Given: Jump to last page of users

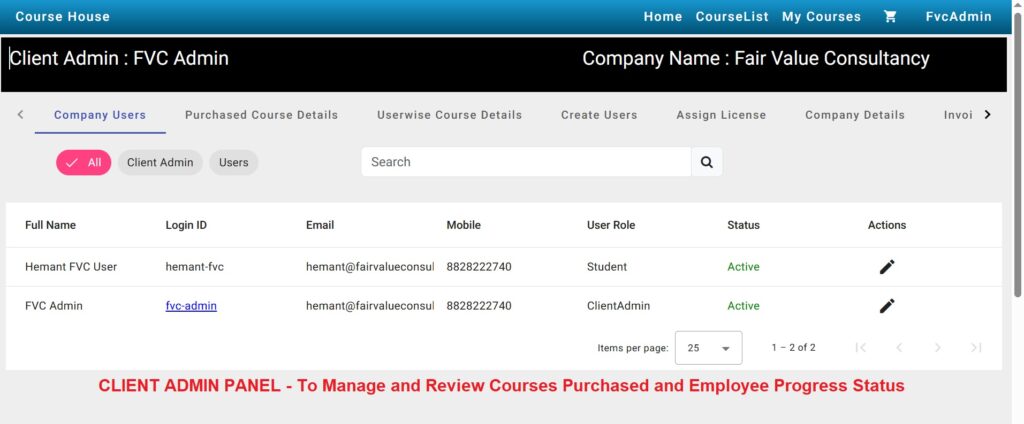Looking at the screenshot, I should pos(976,348).
